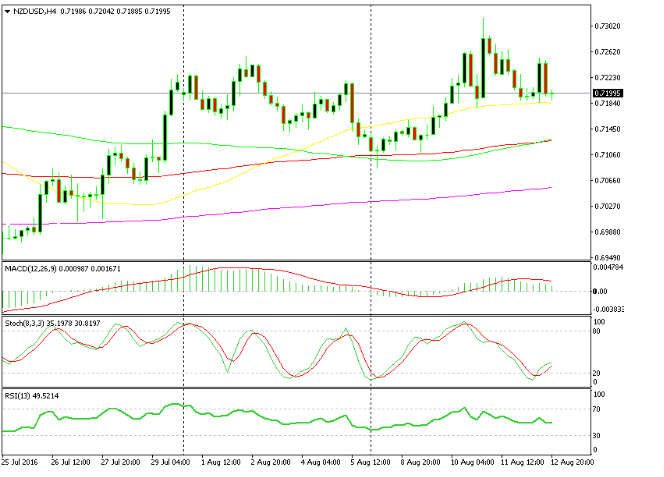Click the 5 Aug 12:00 time axis label
The height and width of the screenshot is (477, 664).
point(371,462)
